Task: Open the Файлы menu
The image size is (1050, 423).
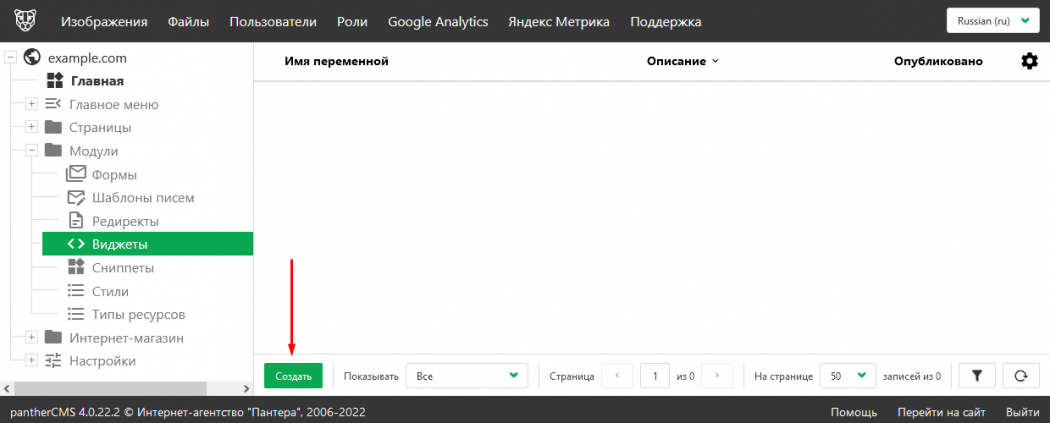Action: coord(188,22)
